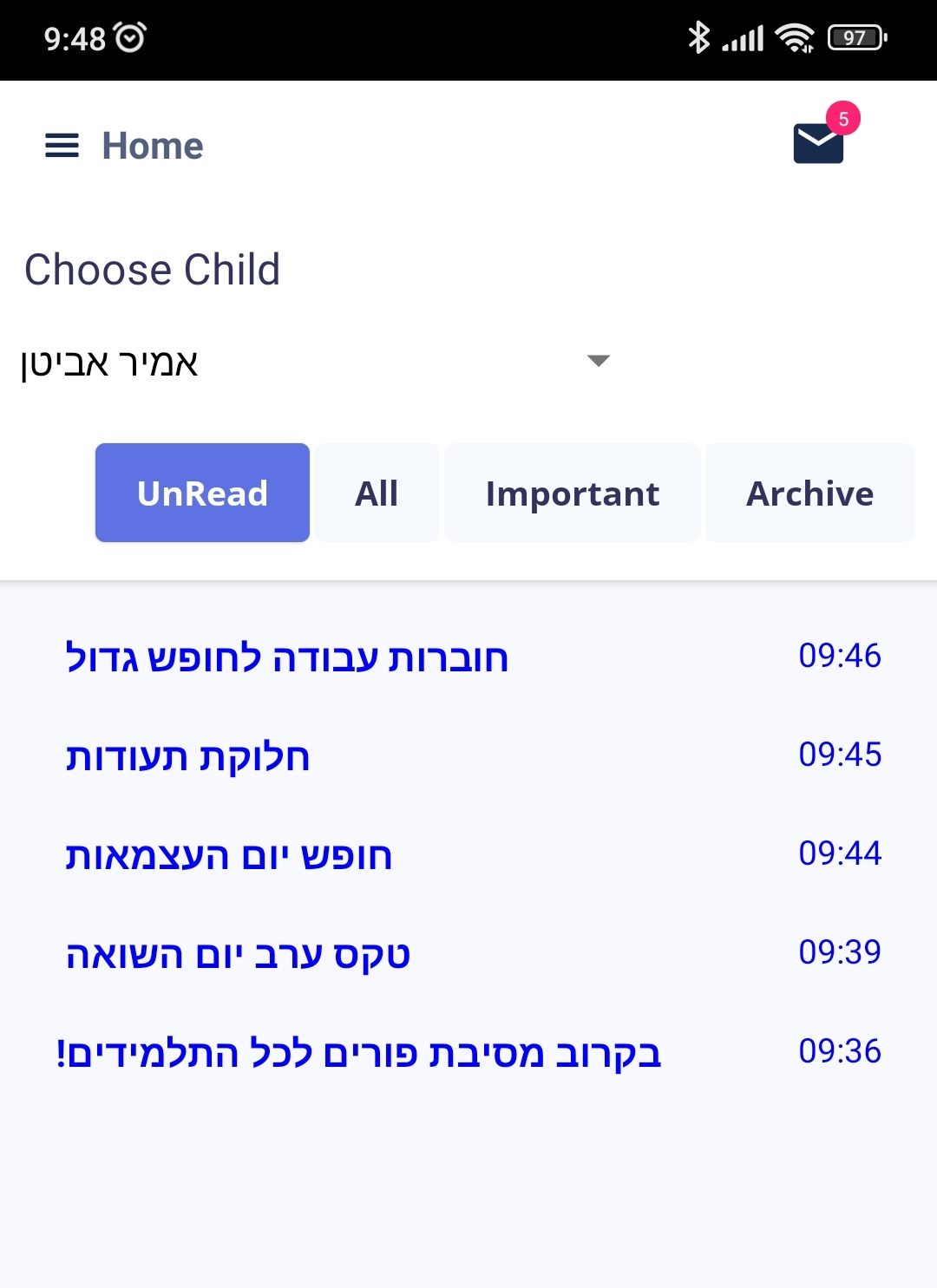Viewport: 937px width, 1288px height.
Task: Expand the Choose Child dropdown arrow
Action: pos(599,361)
